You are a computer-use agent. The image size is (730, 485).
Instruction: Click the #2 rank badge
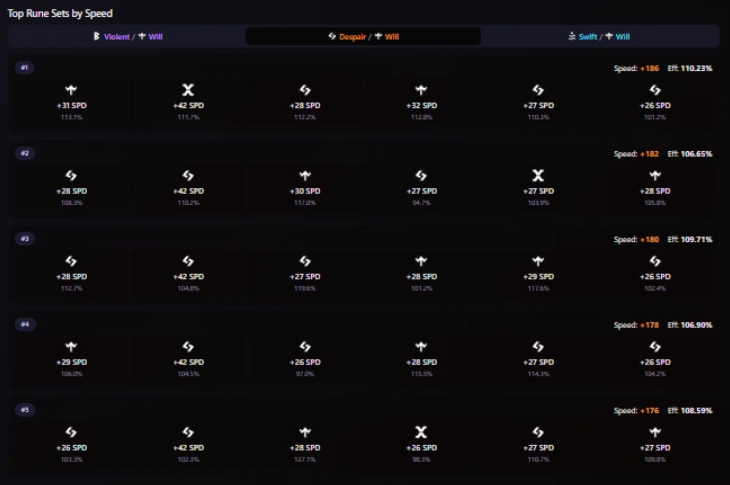point(25,153)
